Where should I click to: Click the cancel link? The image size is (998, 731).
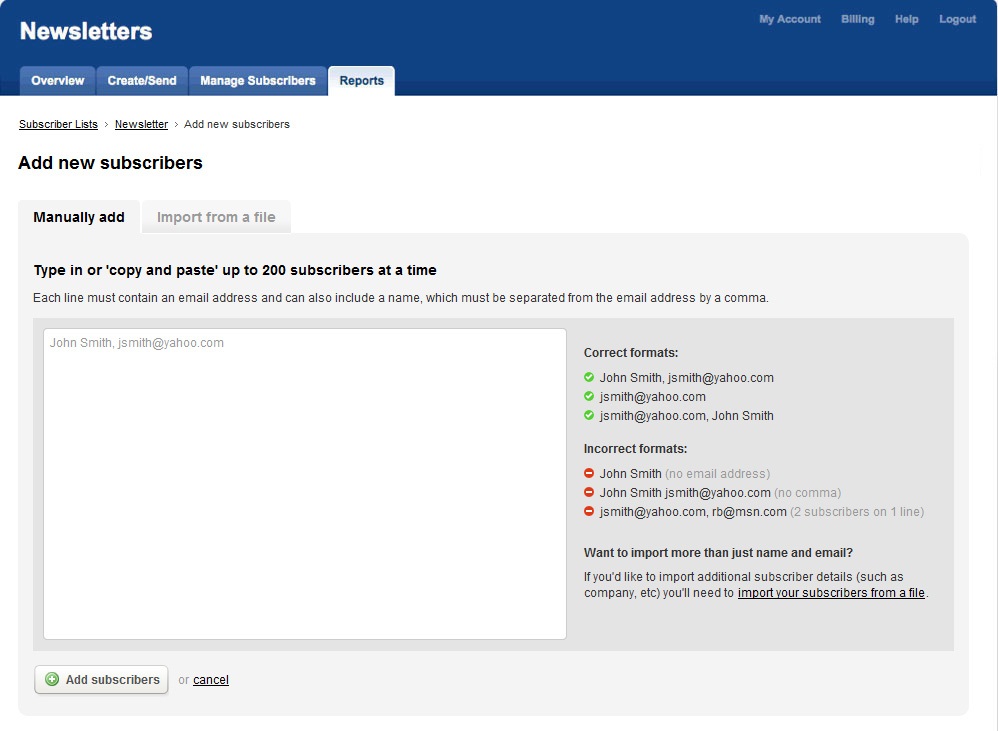coord(211,680)
